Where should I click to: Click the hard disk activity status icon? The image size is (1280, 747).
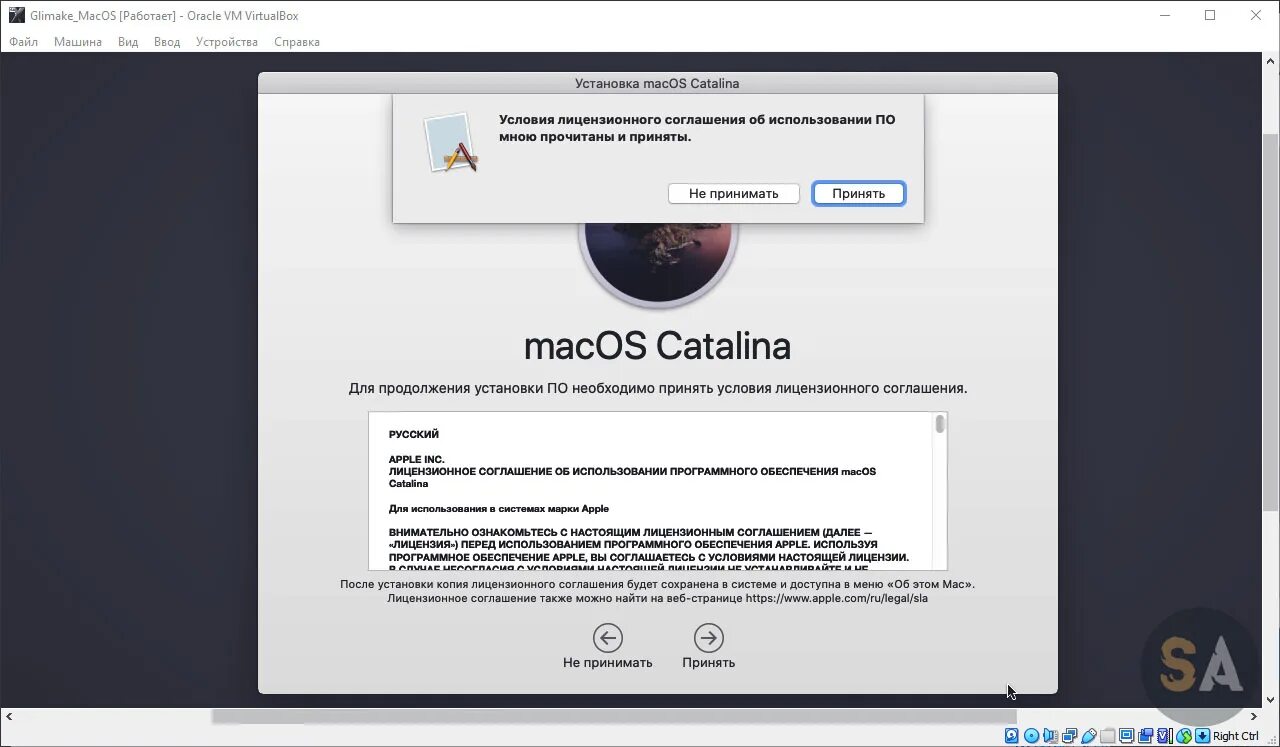point(1011,736)
